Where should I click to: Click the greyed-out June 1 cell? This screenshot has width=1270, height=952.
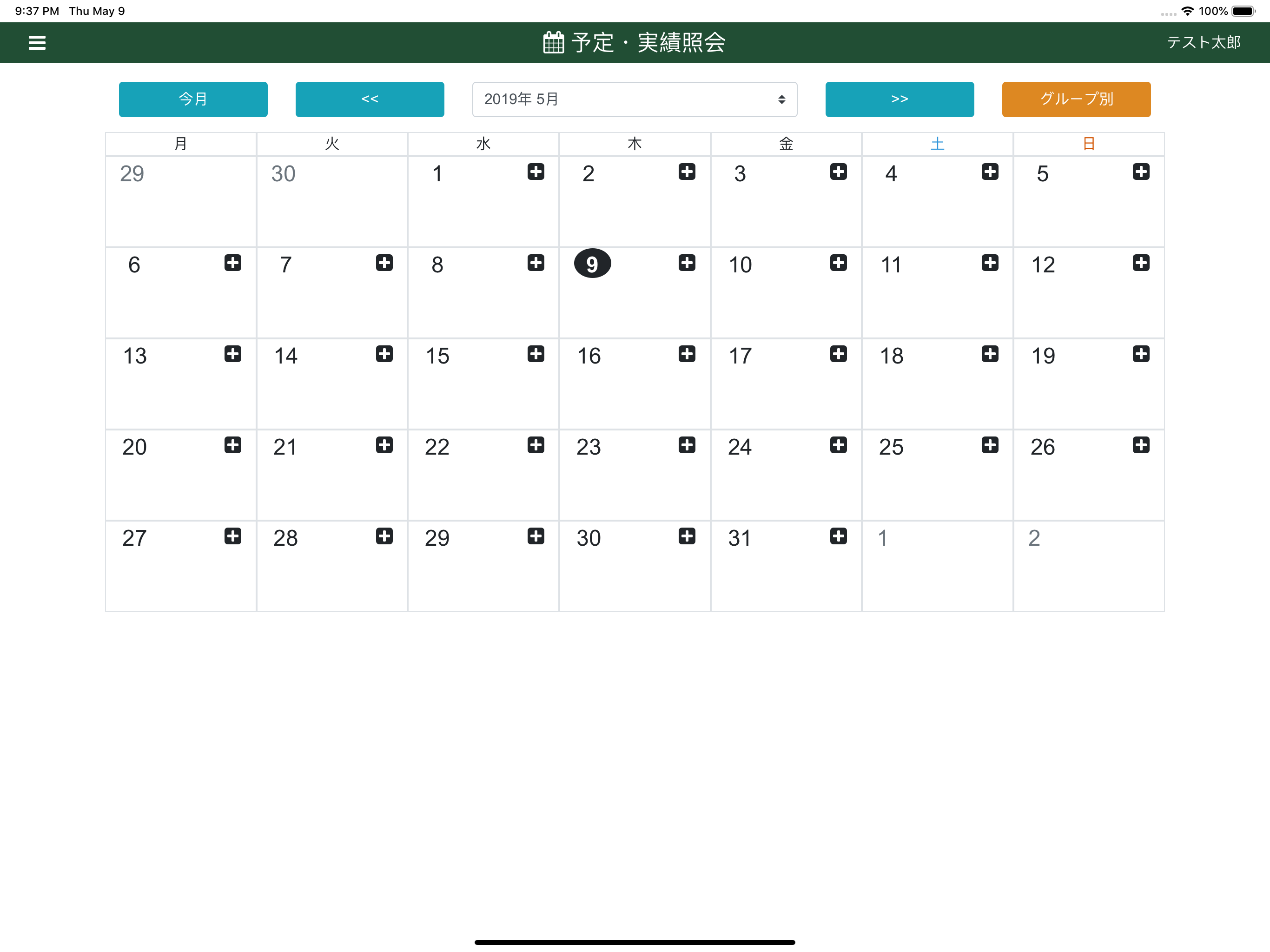937,566
